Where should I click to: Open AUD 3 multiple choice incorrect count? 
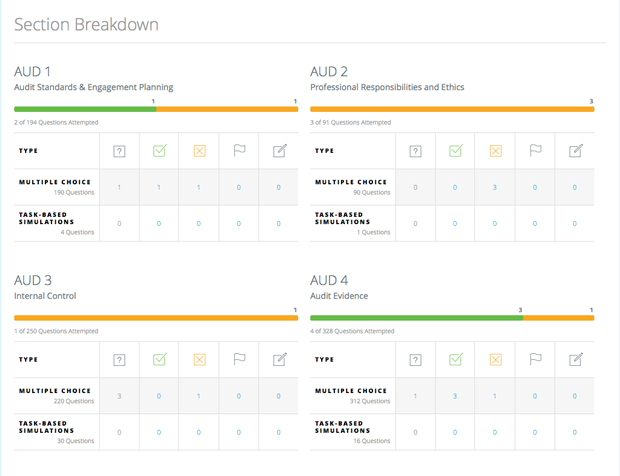[199, 396]
